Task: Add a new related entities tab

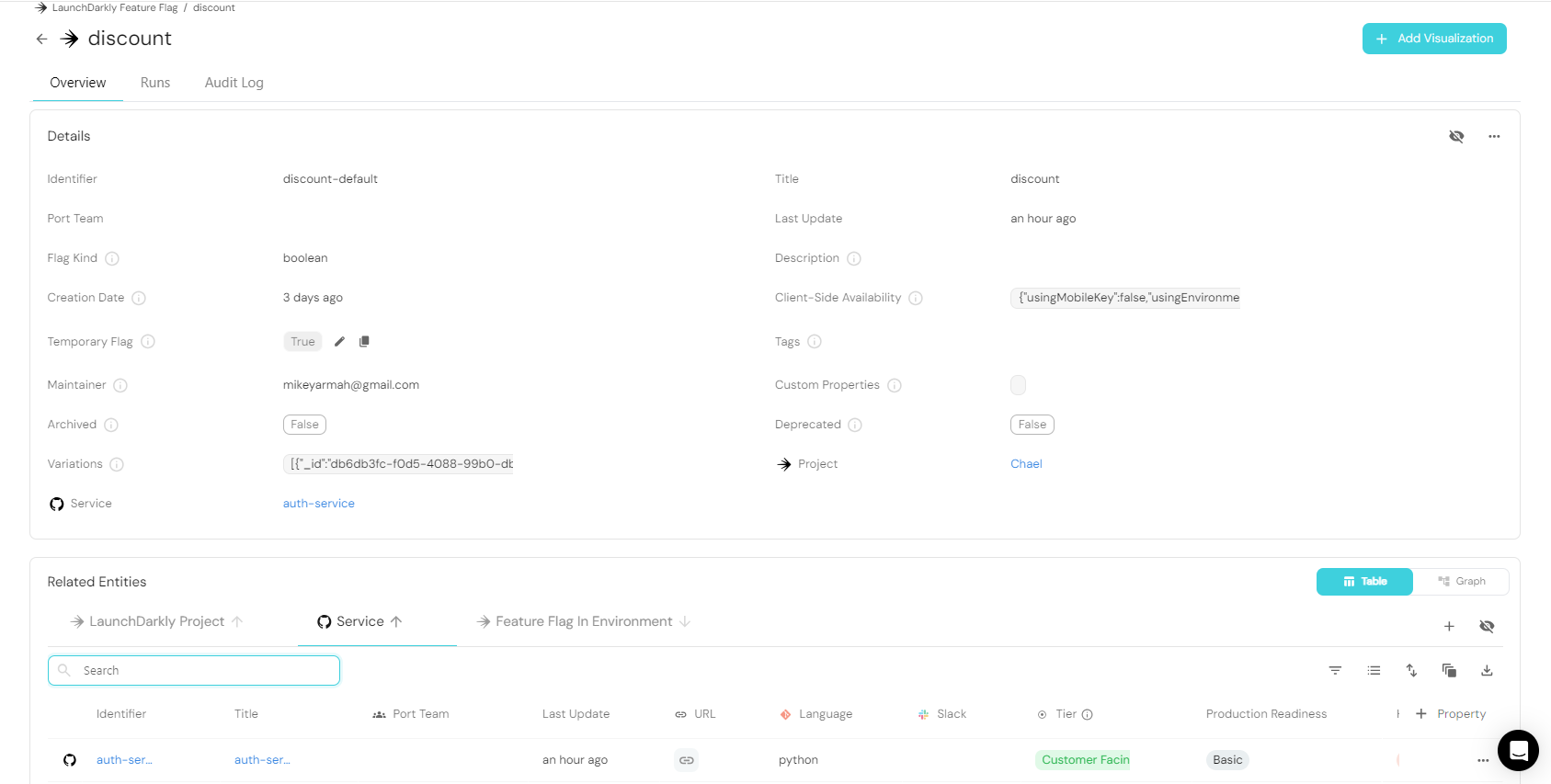Action: pos(1449,626)
